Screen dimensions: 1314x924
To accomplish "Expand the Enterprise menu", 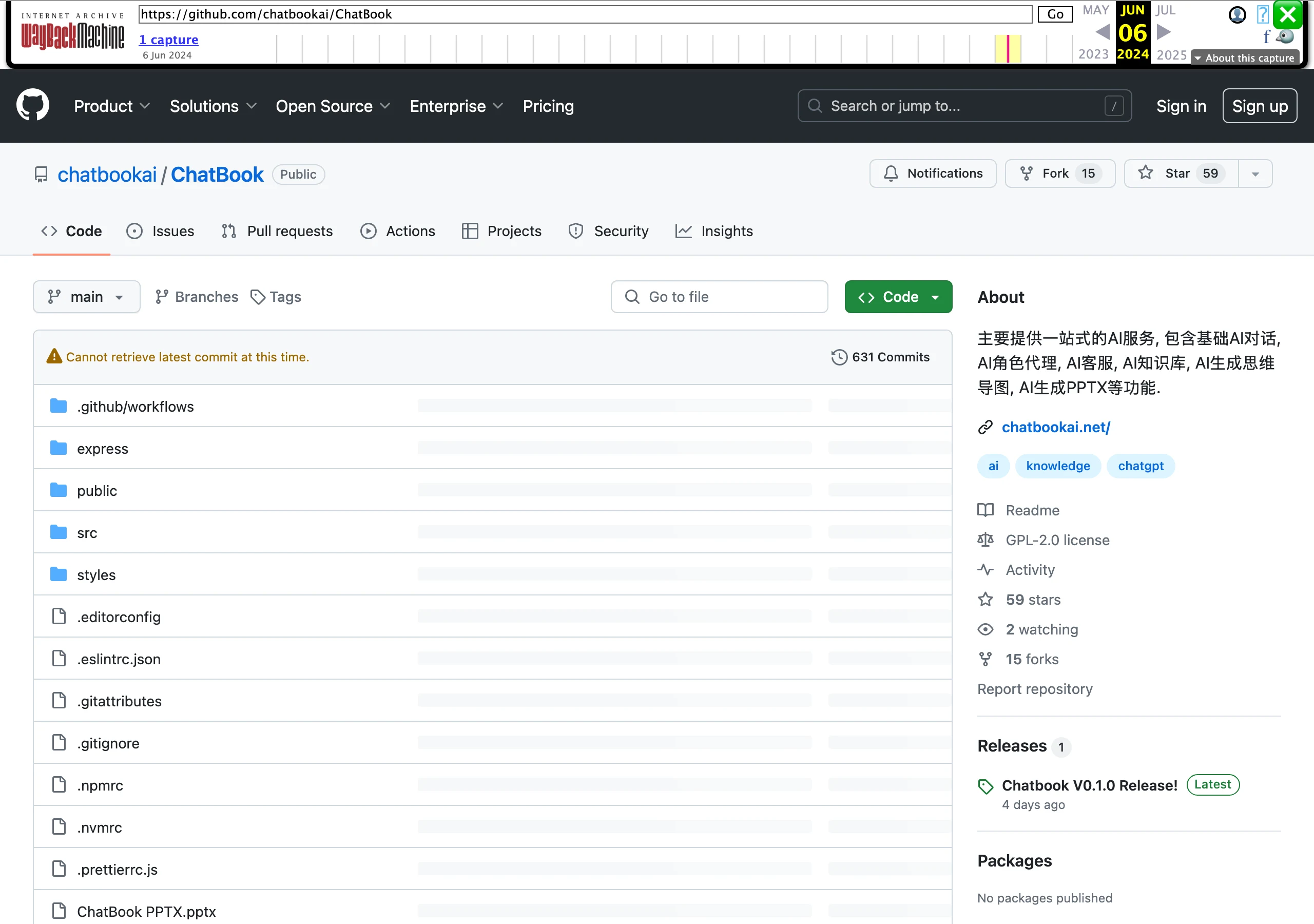I will tap(457, 106).
